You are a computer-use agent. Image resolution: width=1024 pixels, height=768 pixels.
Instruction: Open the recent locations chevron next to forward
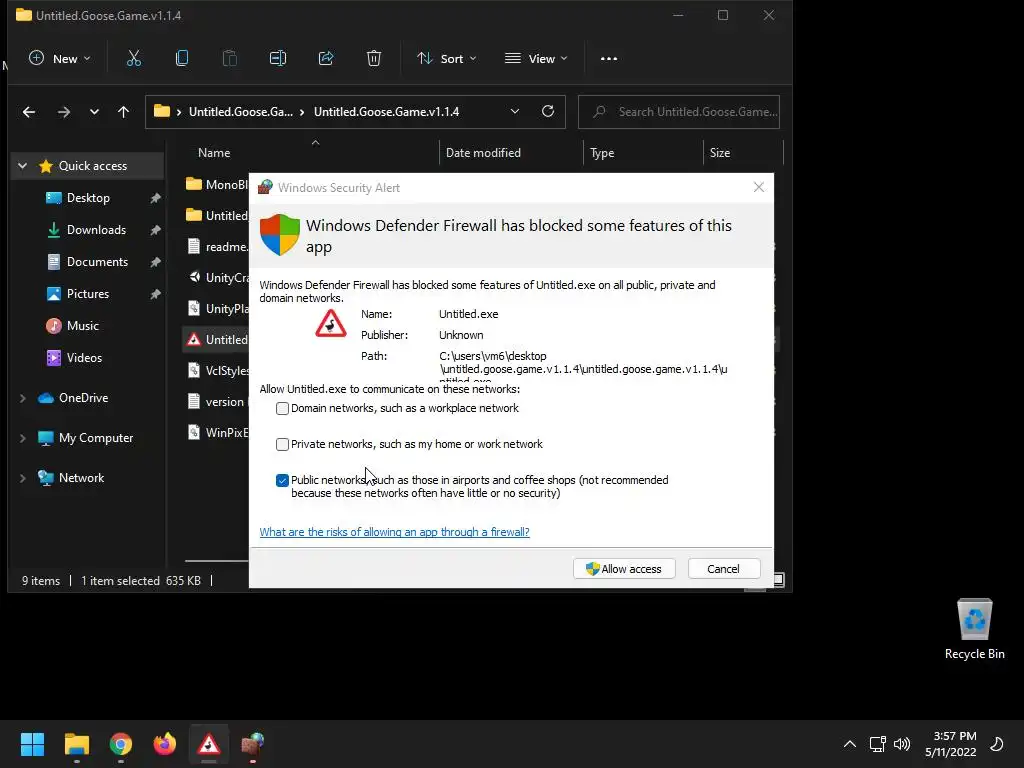(94, 112)
